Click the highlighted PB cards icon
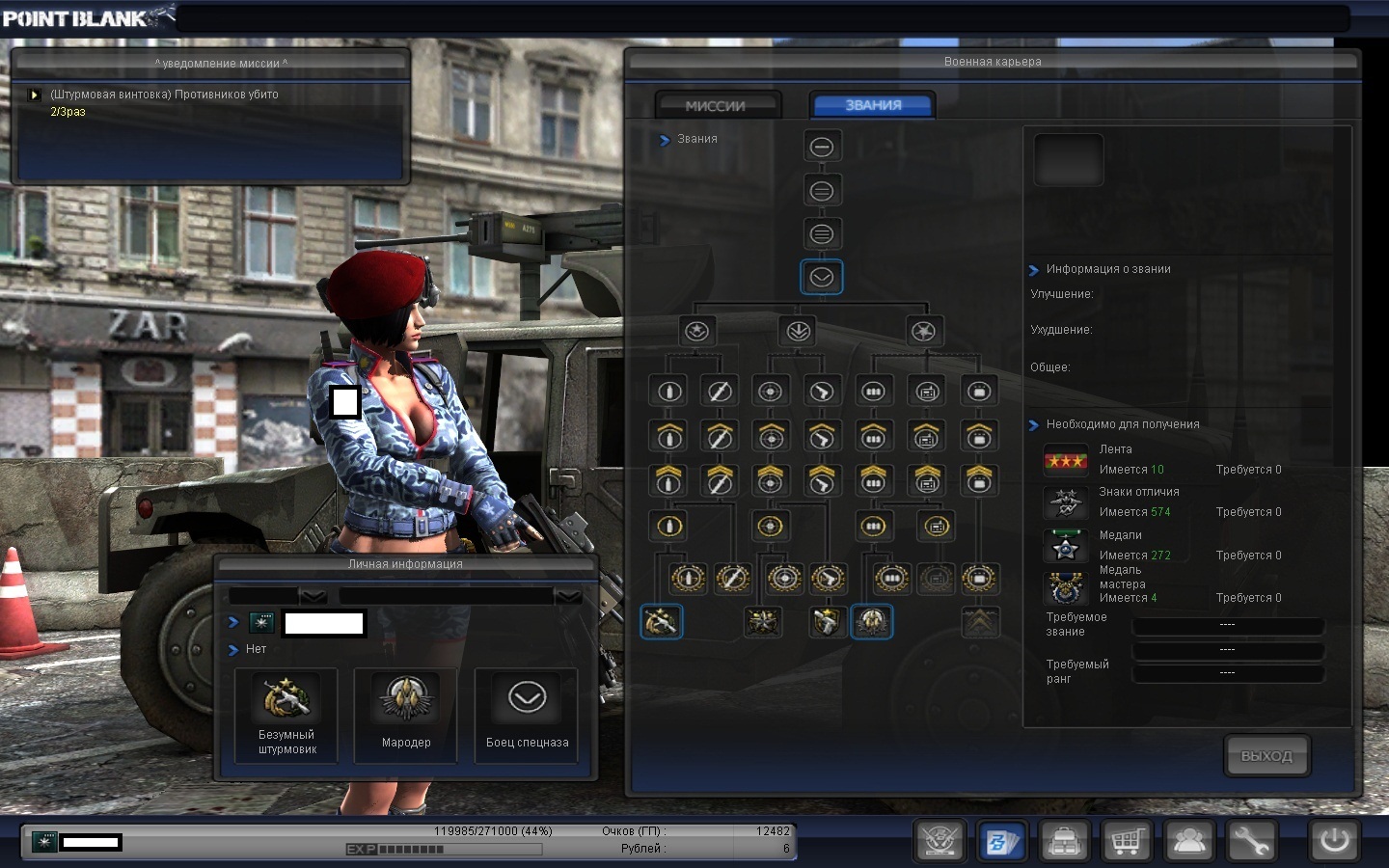 pyautogui.click(x=1001, y=841)
